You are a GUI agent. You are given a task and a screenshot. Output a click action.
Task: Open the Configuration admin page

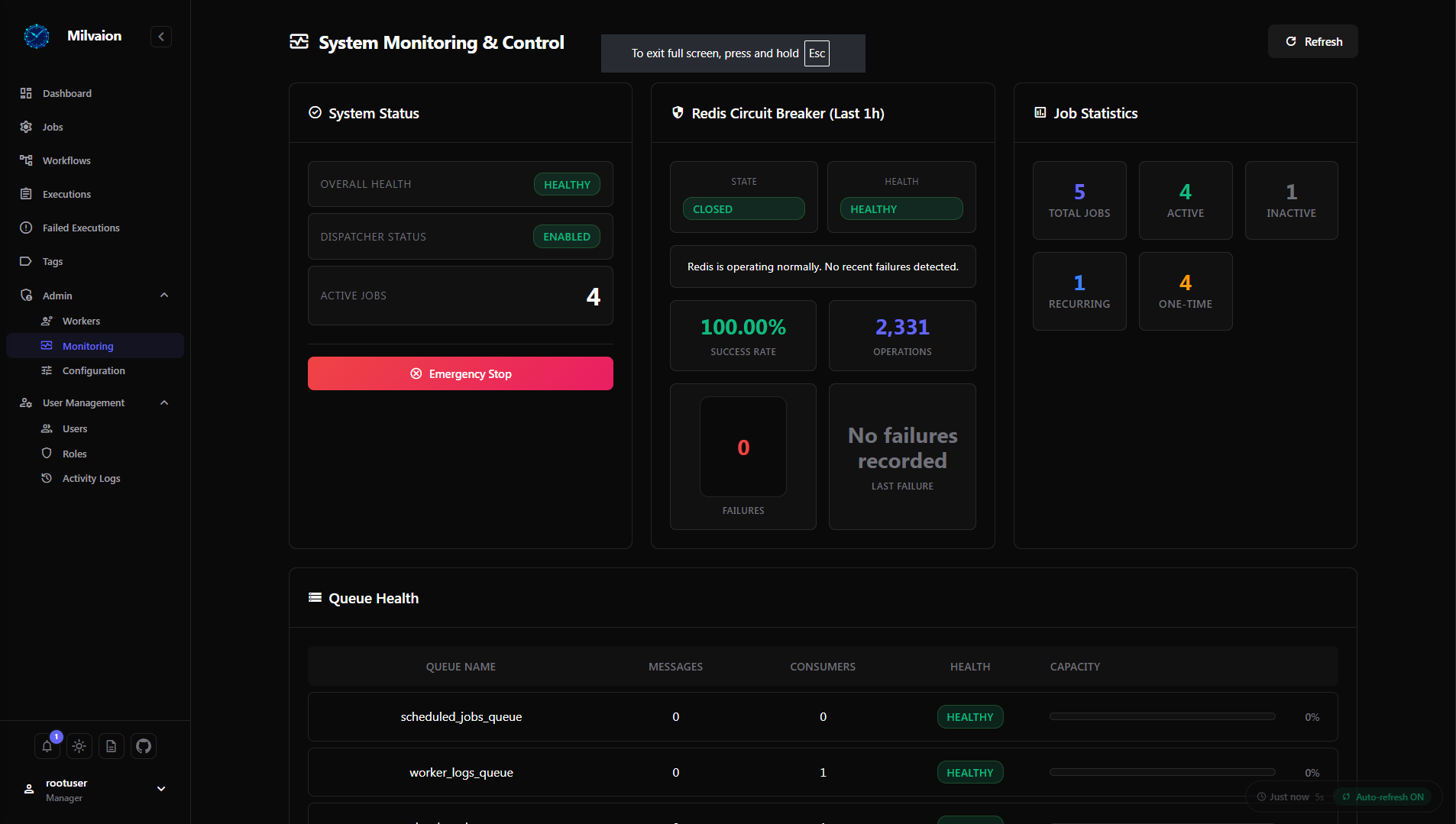[x=93, y=370]
